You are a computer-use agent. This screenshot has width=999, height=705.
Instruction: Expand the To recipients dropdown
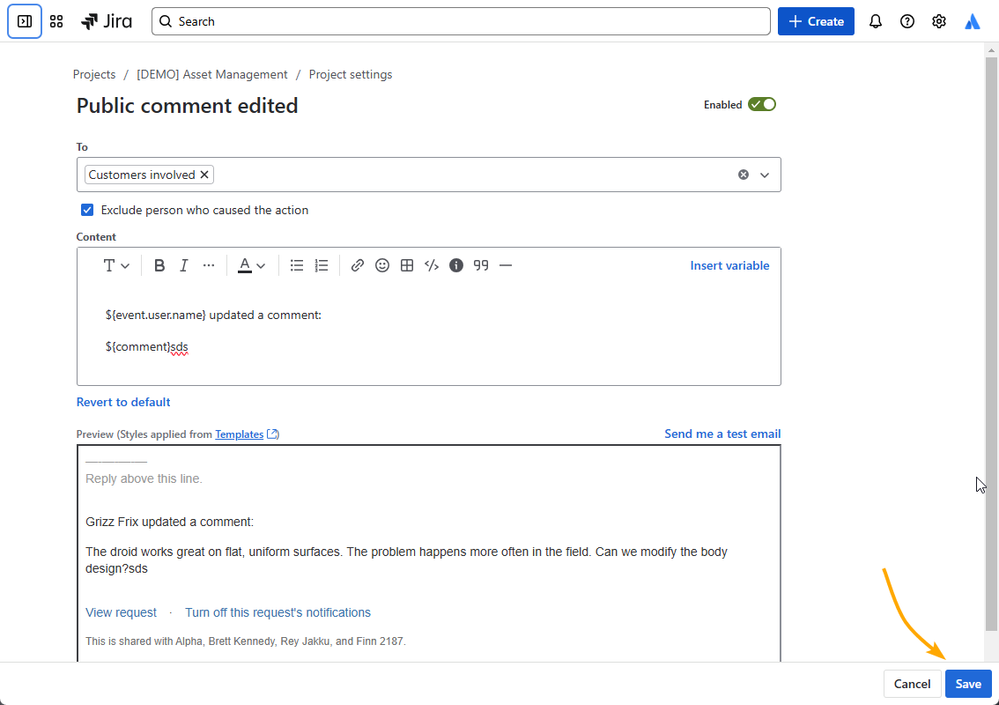(x=765, y=174)
